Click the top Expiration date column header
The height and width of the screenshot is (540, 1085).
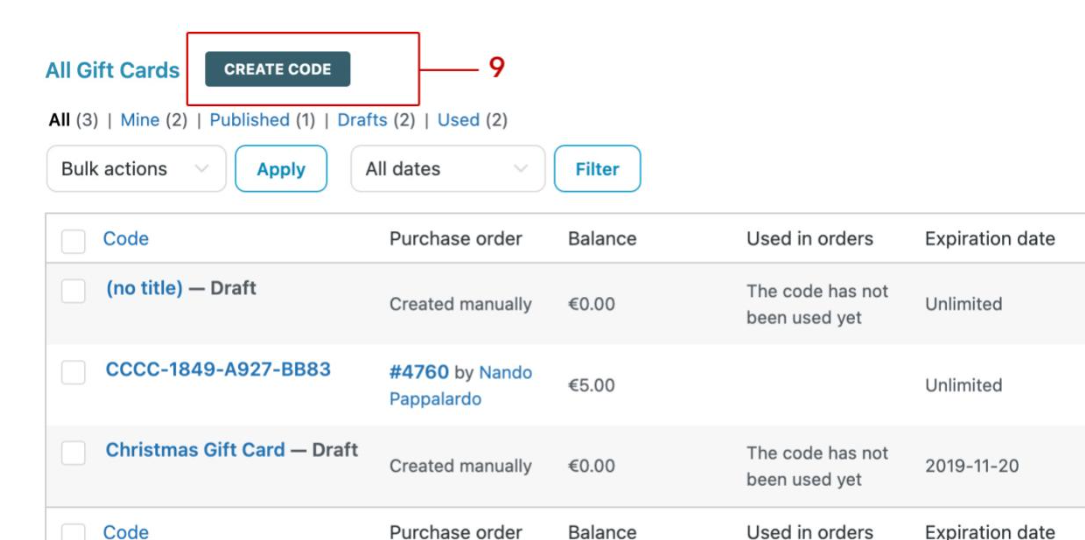(990, 239)
